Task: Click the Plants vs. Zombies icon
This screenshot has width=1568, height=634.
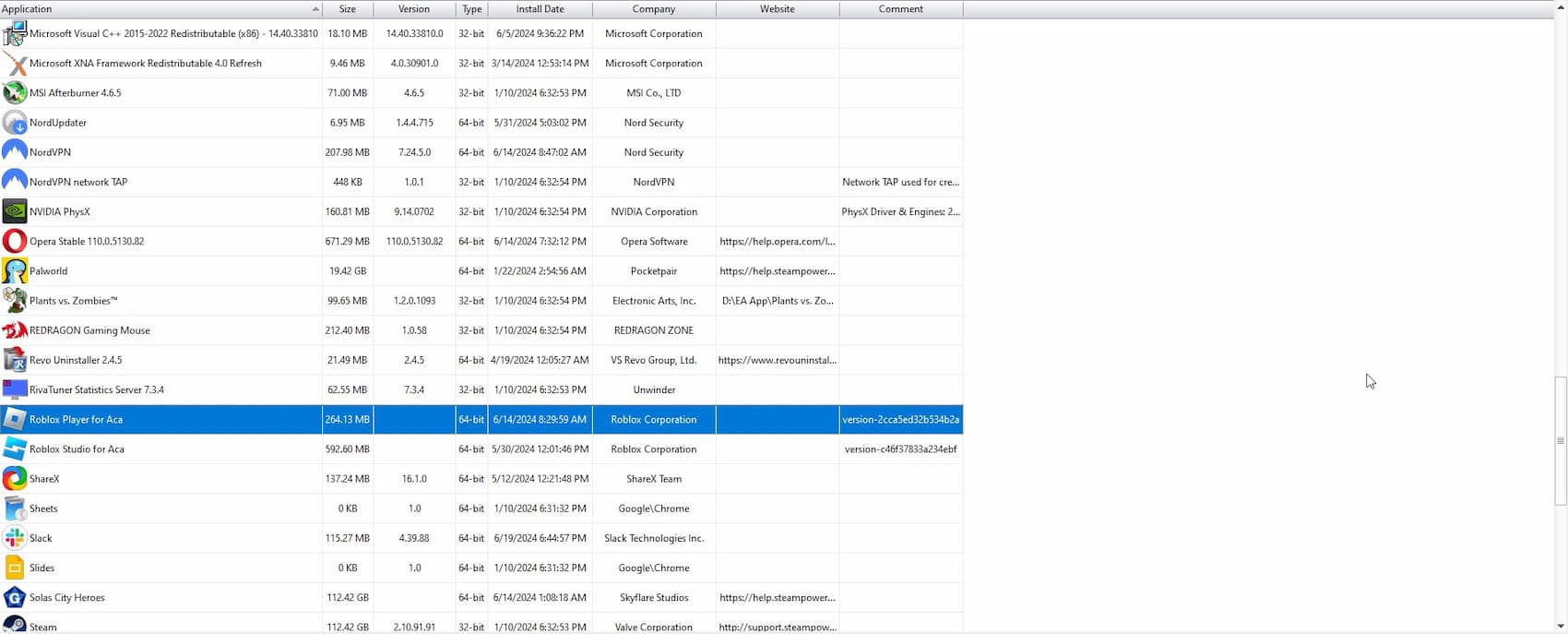Action: (x=15, y=301)
